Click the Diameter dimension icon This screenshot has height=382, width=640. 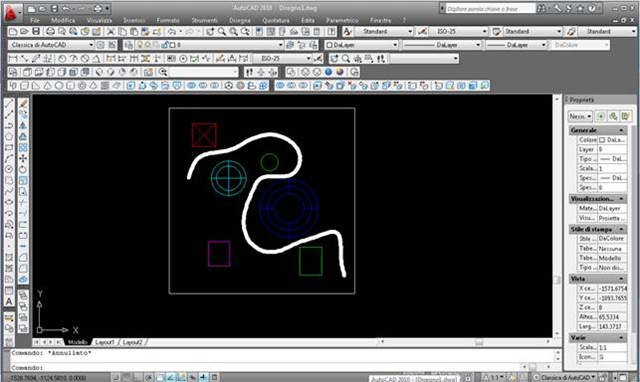[x=84, y=59]
